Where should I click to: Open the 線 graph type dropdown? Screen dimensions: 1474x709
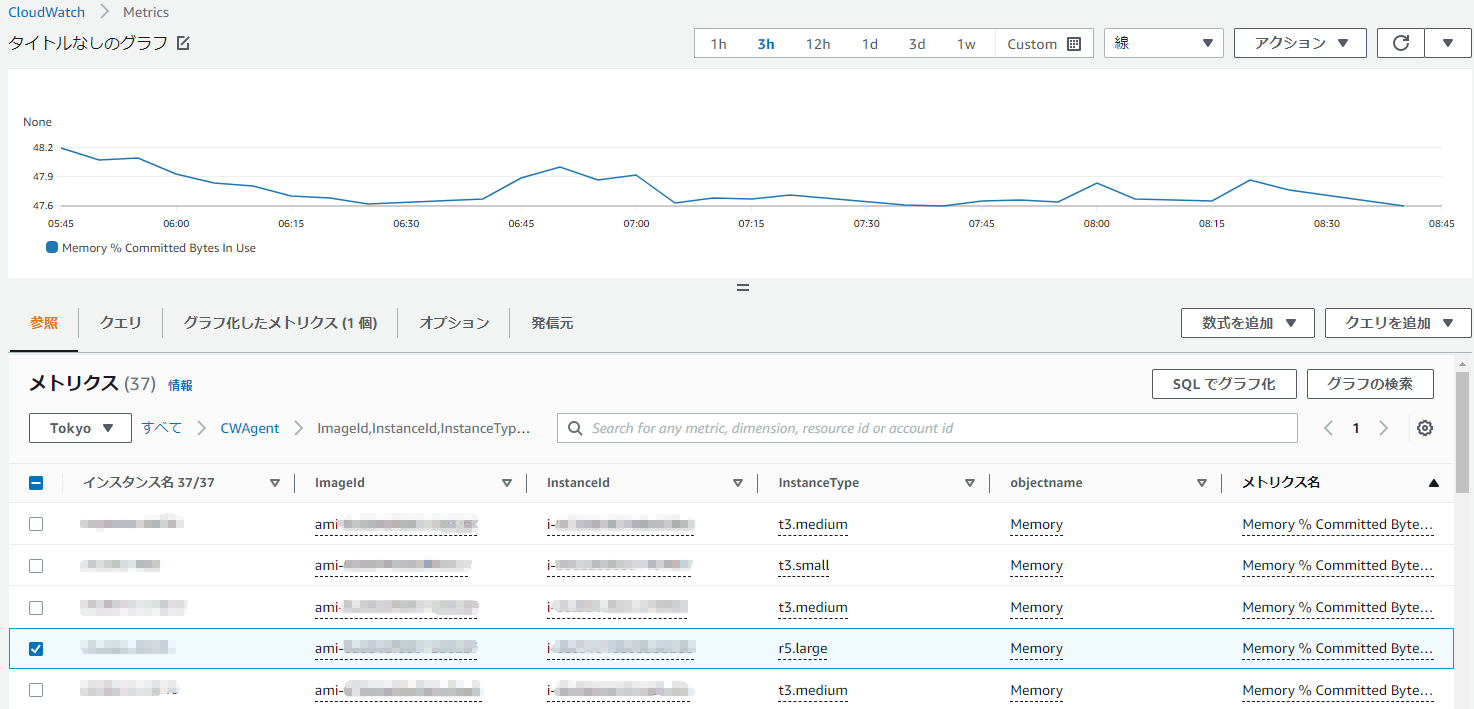1163,43
